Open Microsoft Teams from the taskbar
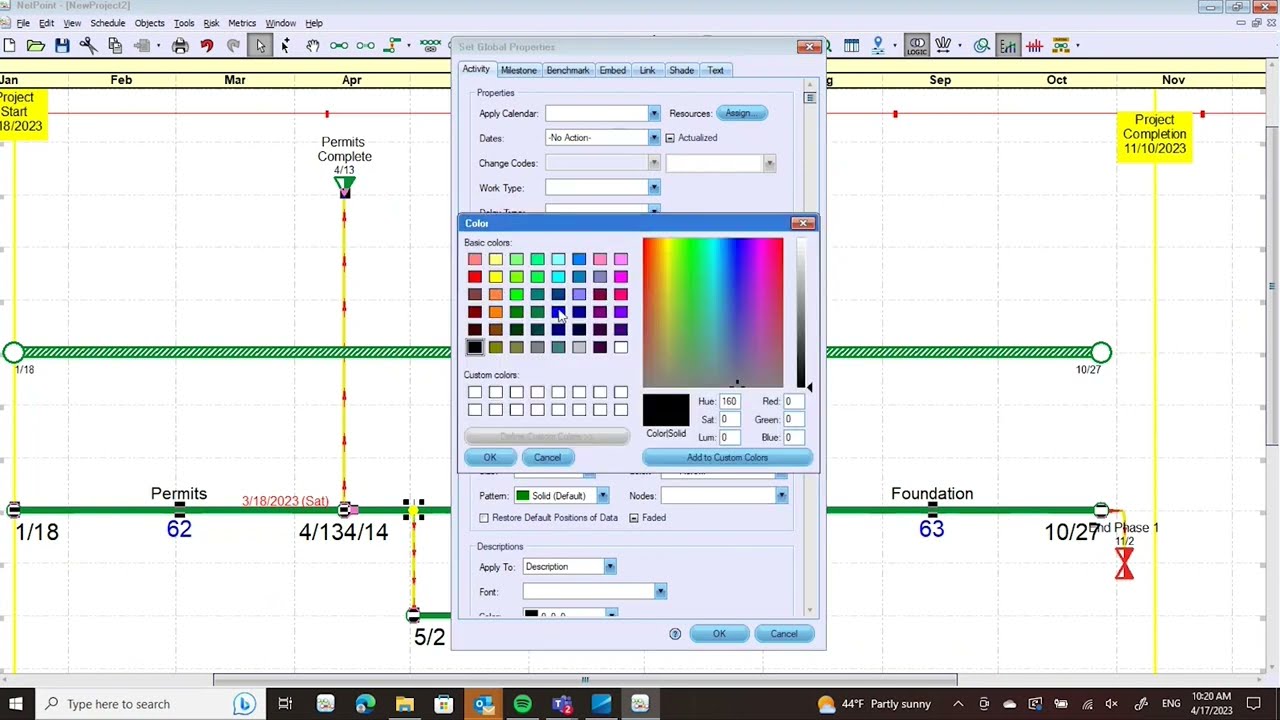 562,704
